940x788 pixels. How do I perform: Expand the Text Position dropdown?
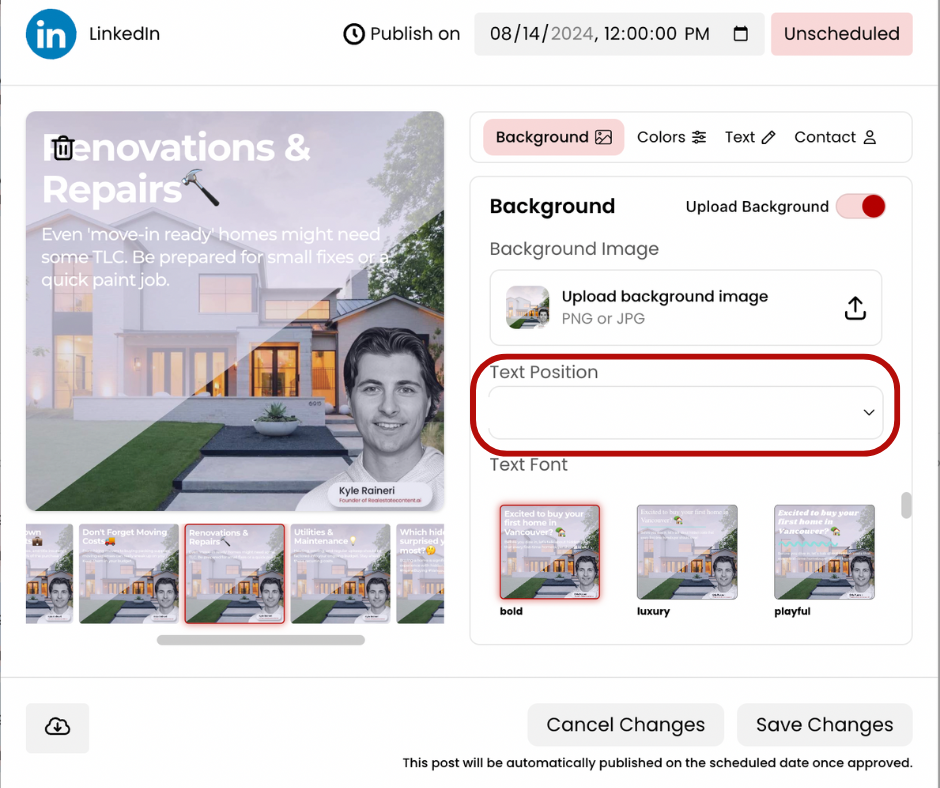[x=685, y=412]
